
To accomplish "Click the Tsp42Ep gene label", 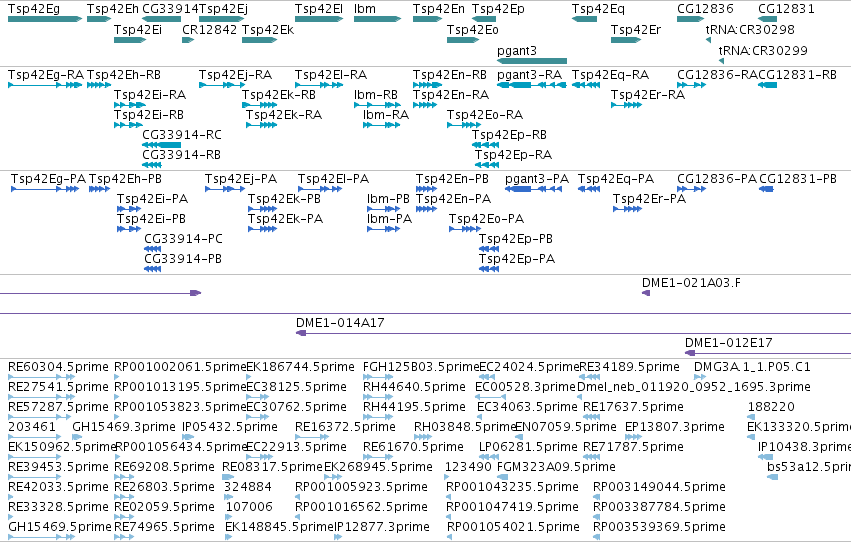I will [x=498, y=9].
